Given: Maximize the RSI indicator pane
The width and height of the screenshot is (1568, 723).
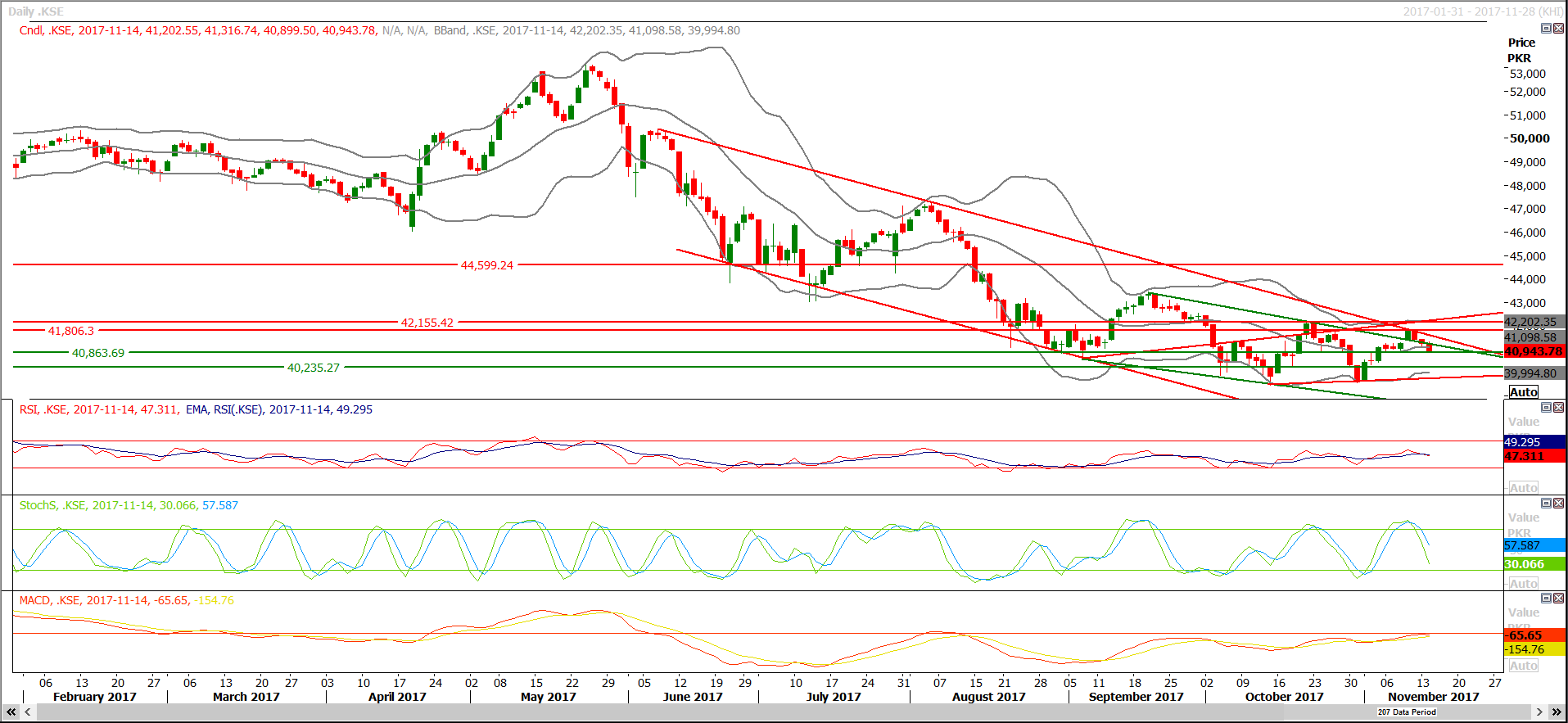Looking at the screenshot, I should coord(1546,408).
